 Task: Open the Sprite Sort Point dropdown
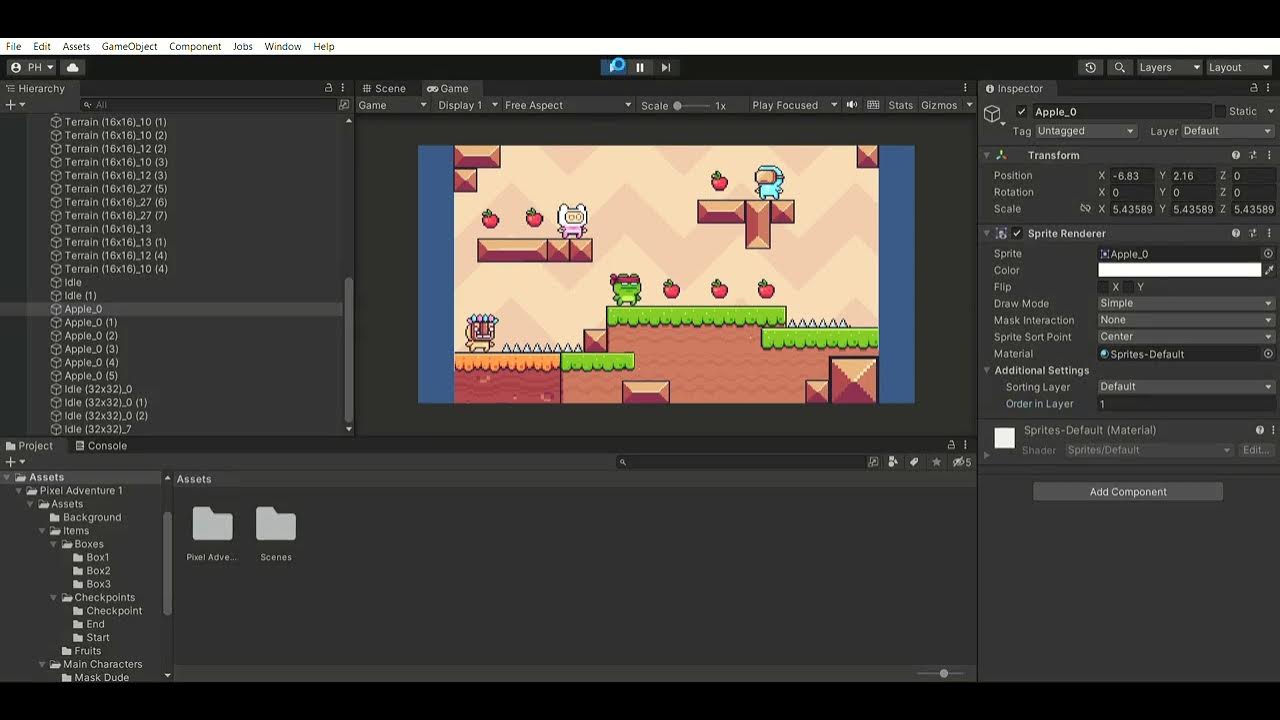coord(1186,337)
